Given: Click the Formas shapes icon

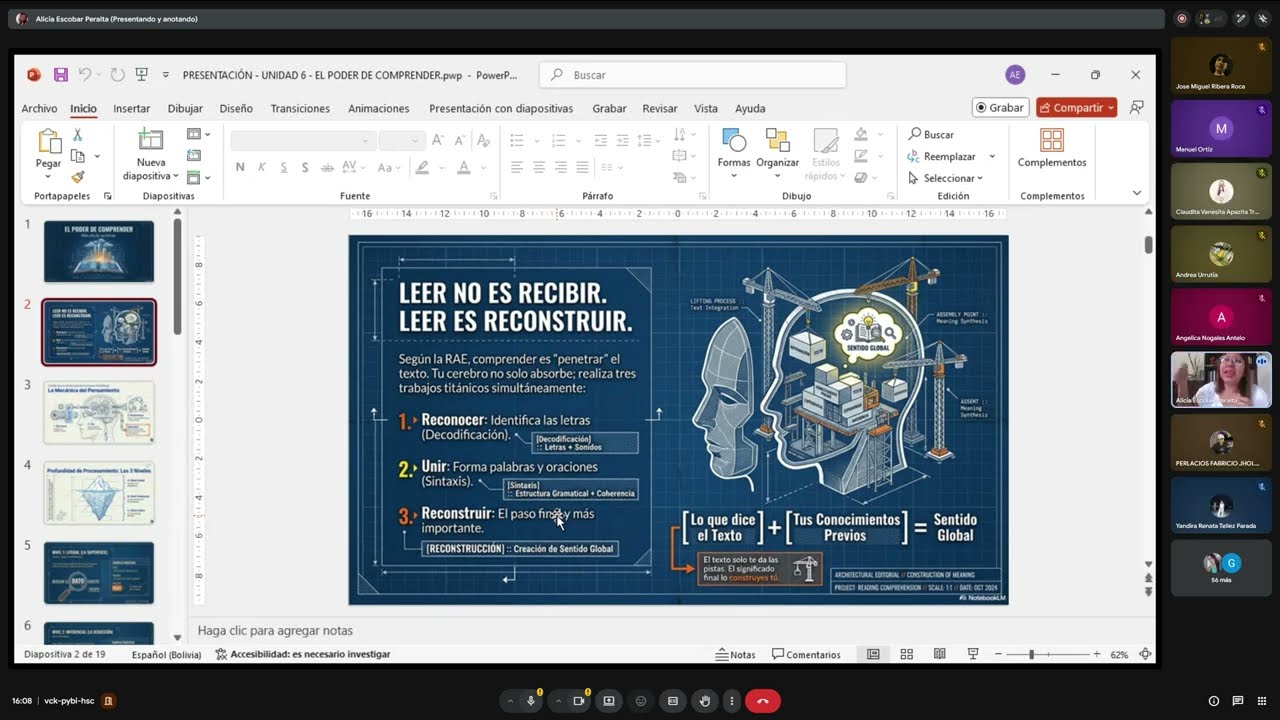Looking at the screenshot, I should point(734,140).
